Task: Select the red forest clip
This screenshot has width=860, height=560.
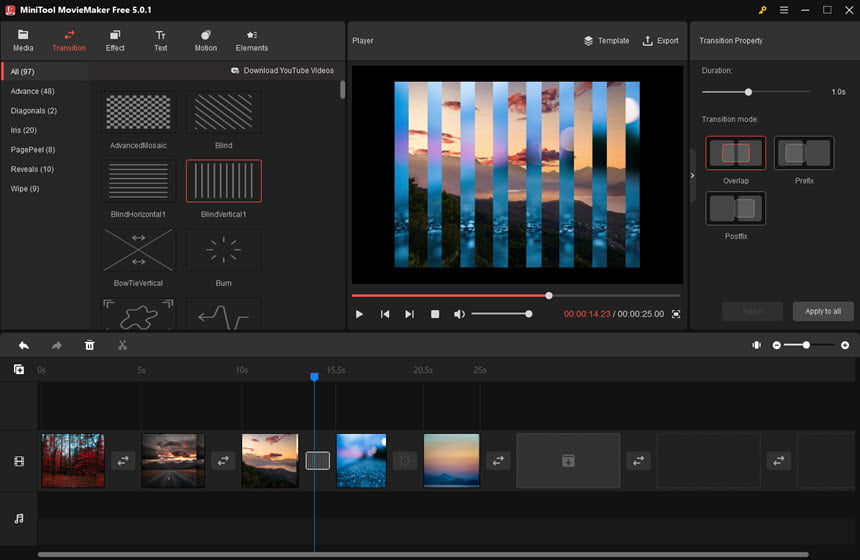Action: click(73, 461)
